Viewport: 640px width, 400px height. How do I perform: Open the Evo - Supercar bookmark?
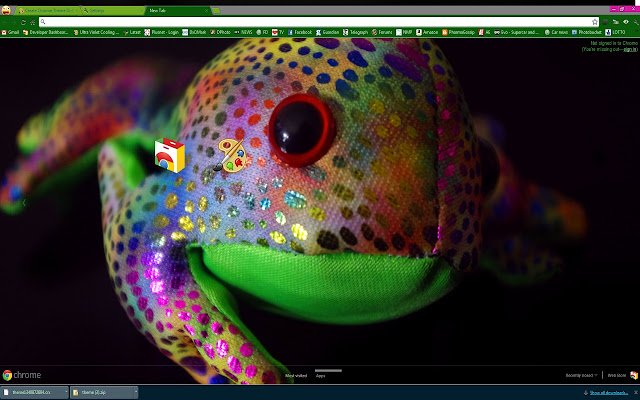tap(517, 32)
